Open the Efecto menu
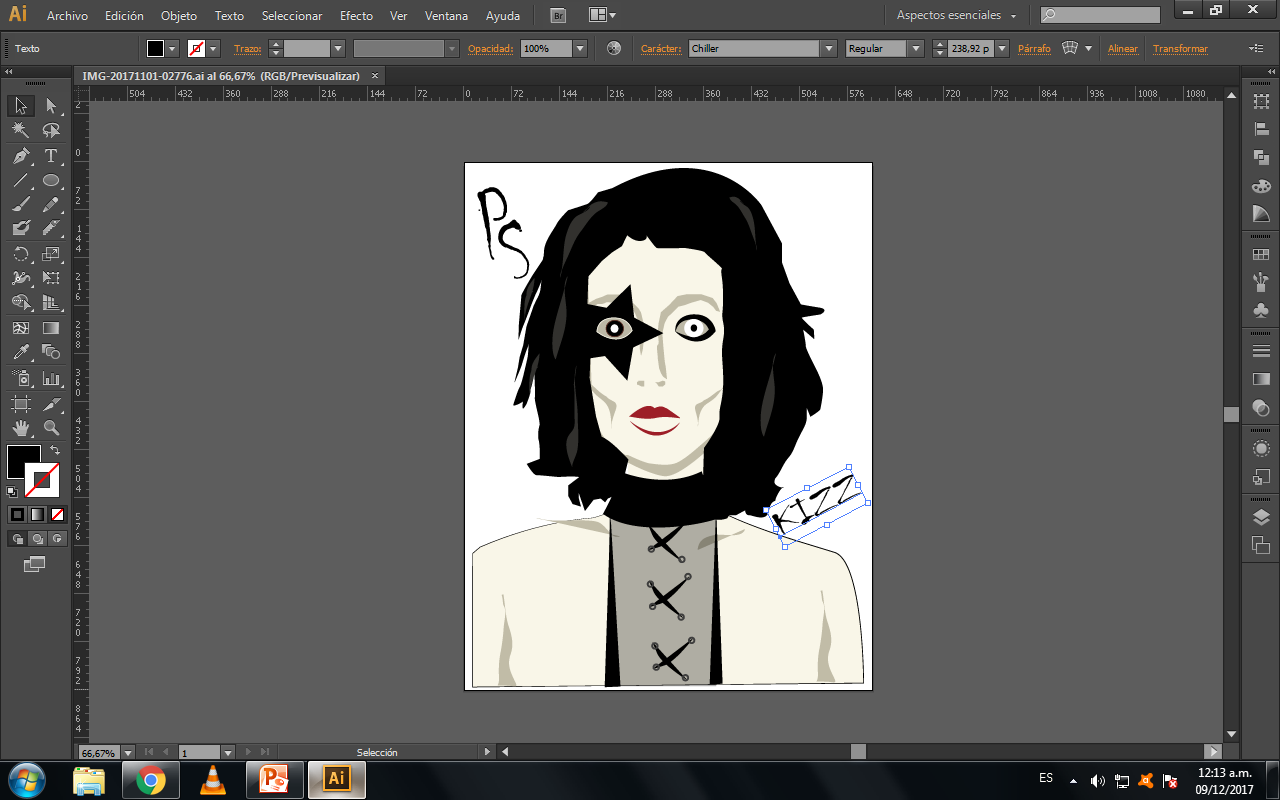The height and width of the screenshot is (800, 1280). [x=356, y=16]
